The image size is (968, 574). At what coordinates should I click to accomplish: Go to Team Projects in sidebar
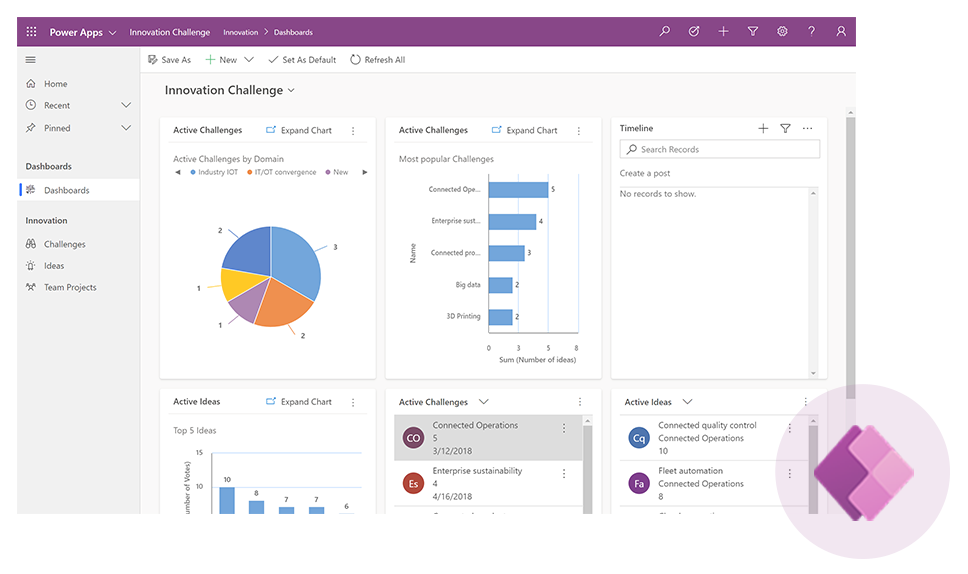coord(70,287)
